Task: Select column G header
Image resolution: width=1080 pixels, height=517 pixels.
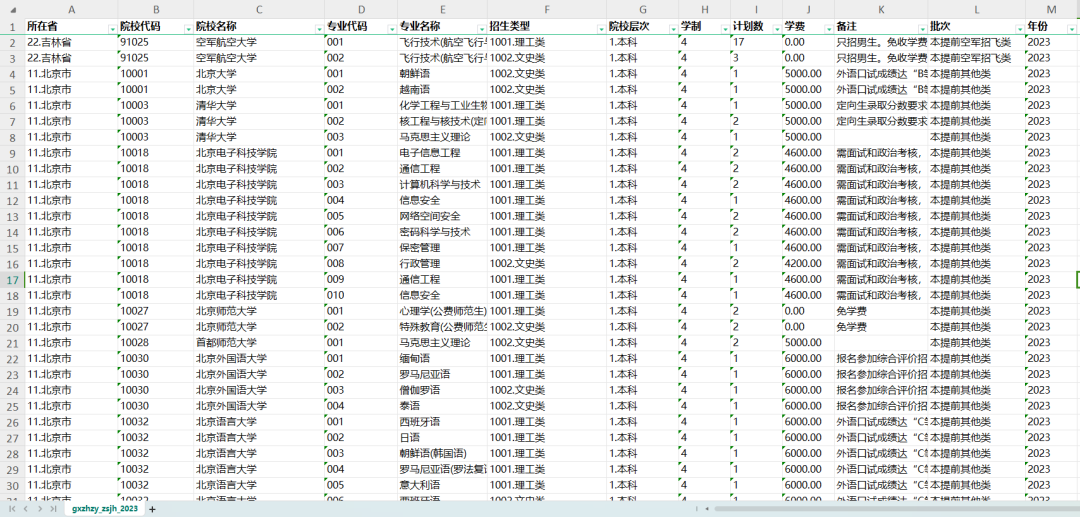Action: point(643,9)
